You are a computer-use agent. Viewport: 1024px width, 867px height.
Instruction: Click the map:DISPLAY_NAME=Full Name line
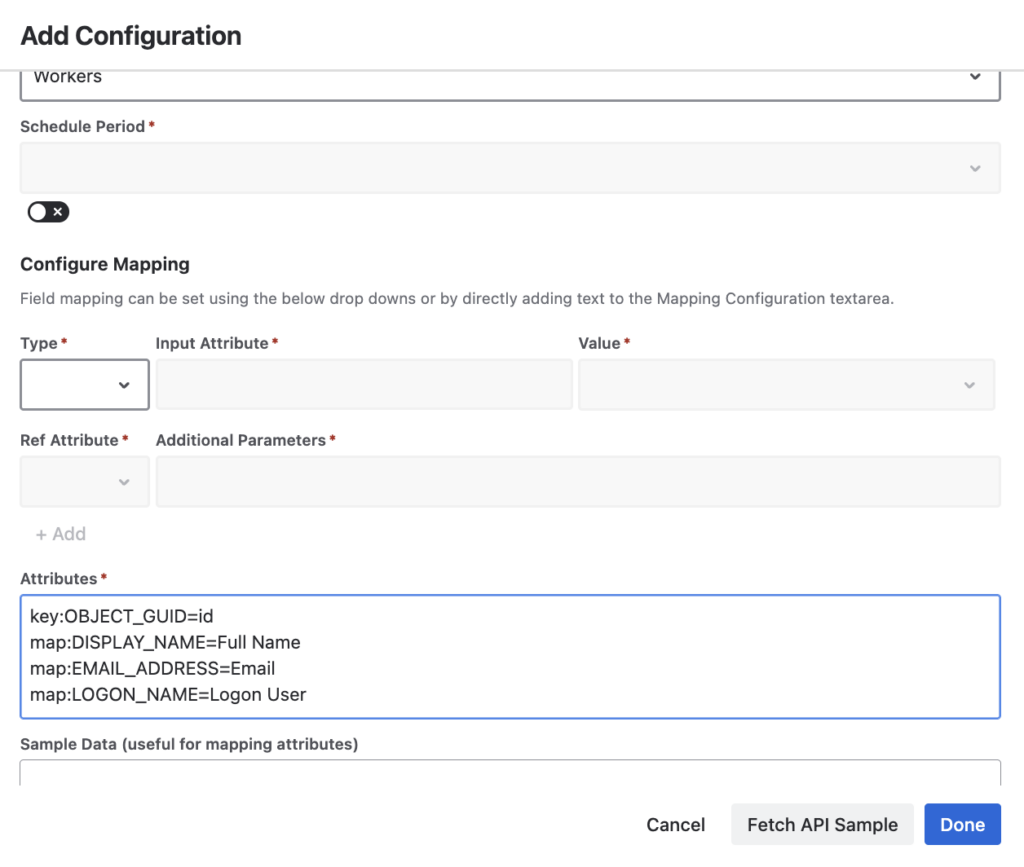165,642
